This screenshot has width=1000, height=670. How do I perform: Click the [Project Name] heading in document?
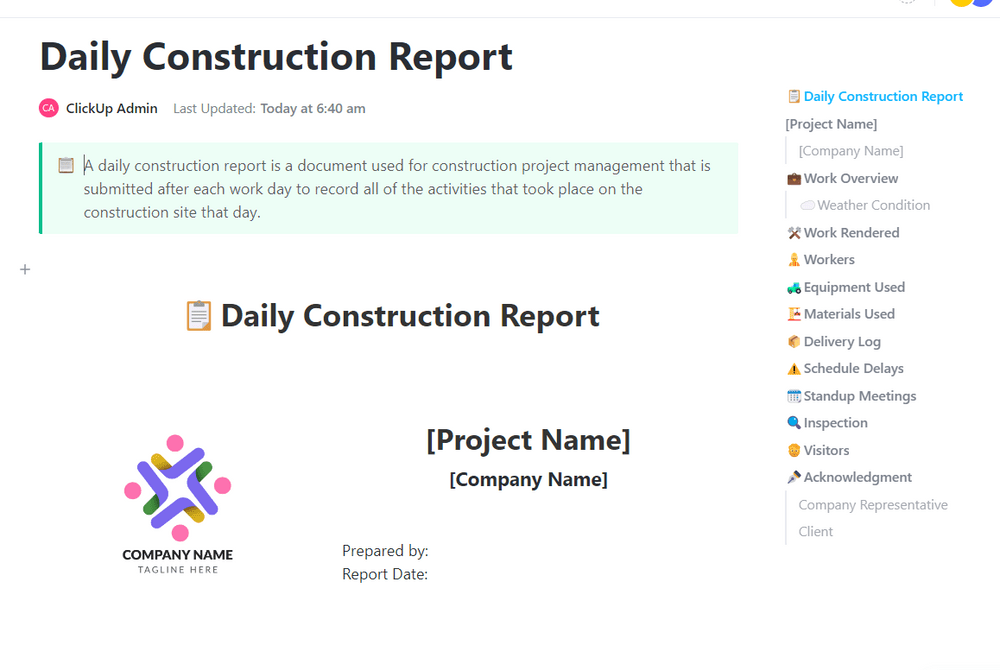click(x=528, y=440)
